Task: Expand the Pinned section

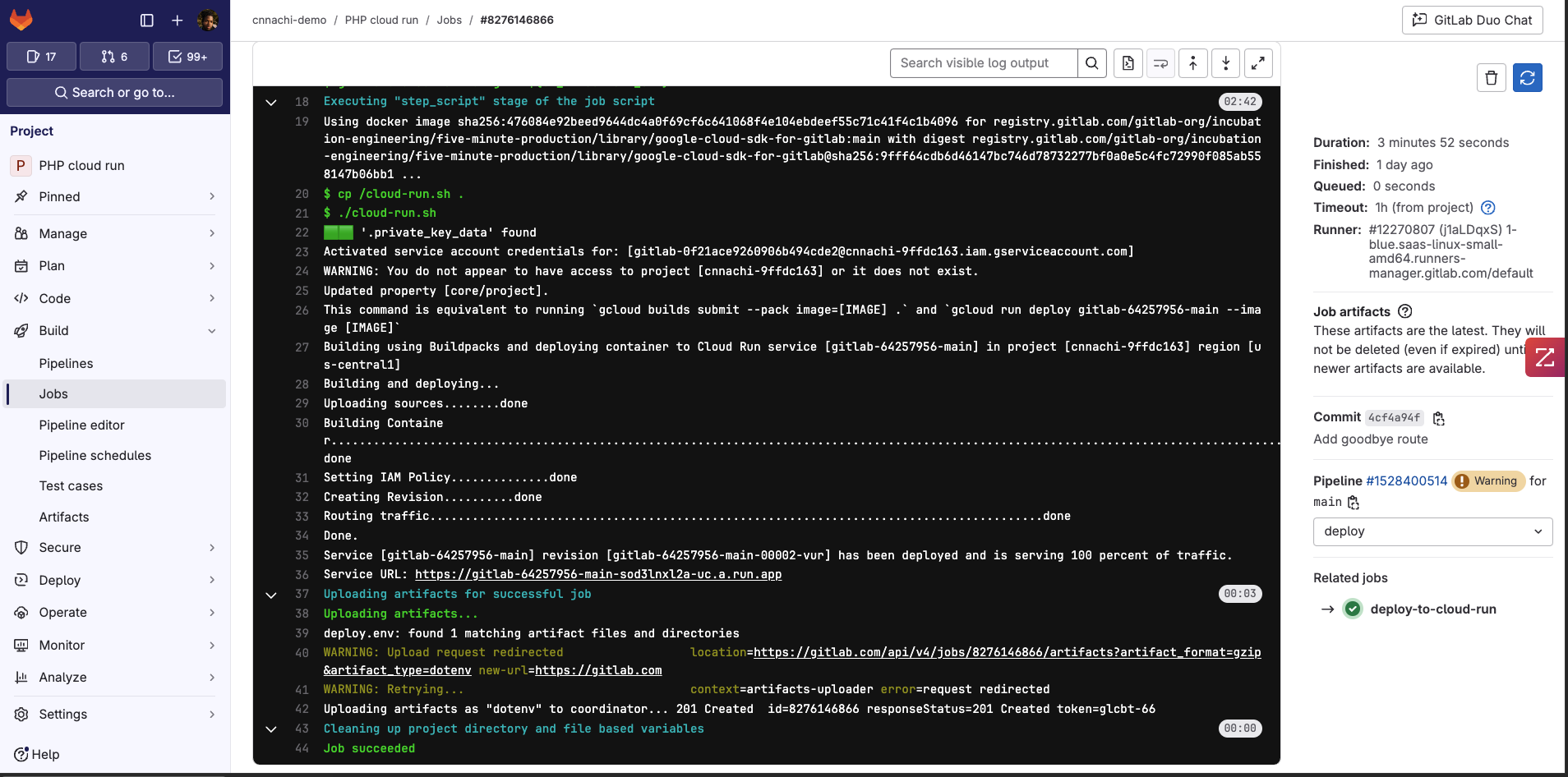Action: click(x=114, y=196)
